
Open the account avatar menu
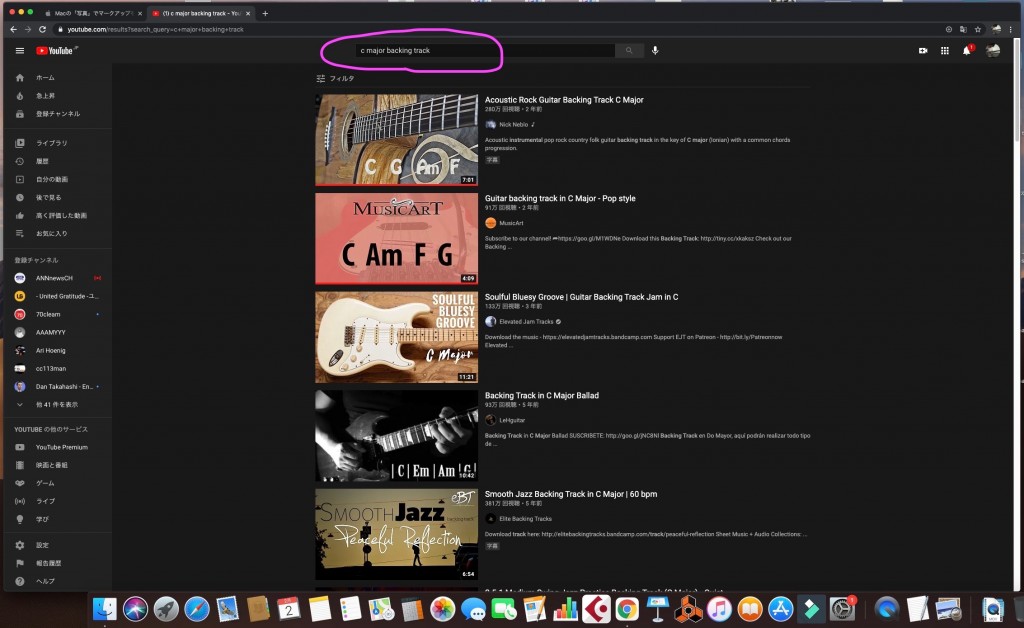(x=992, y=50)
